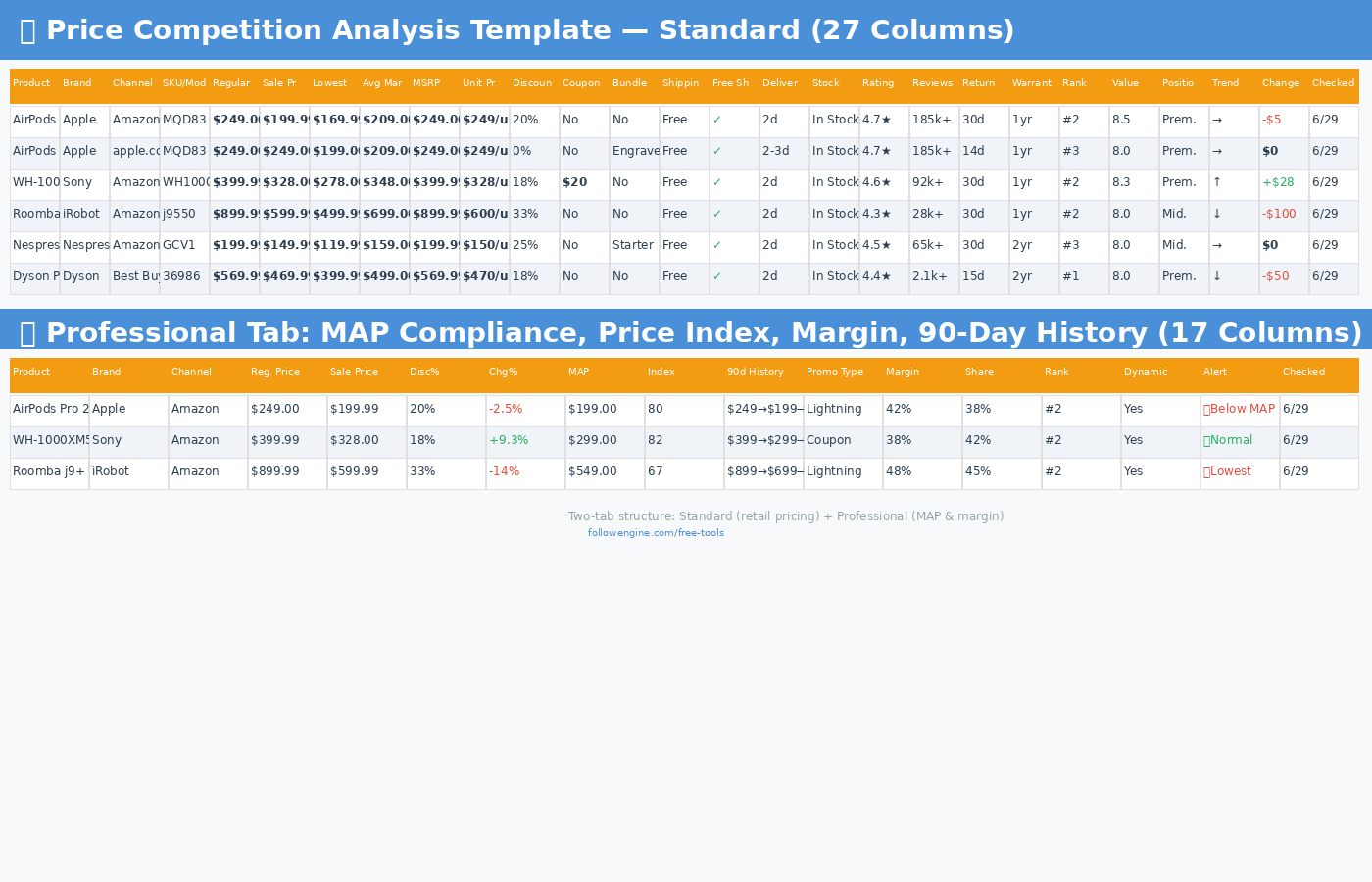Select the 'Lowest' alert cell
The width and height of the screenshot is (1372, 882).
pyautogui.click(x=1240, y=472)
